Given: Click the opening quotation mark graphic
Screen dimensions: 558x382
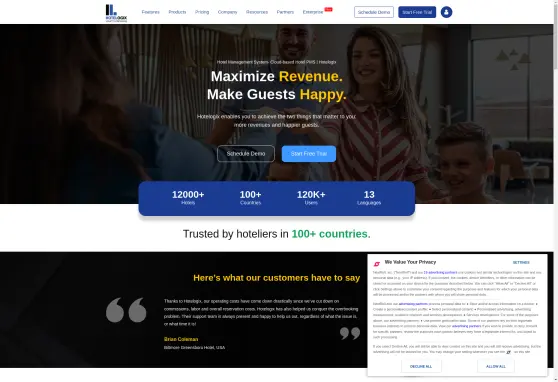Looking at the screenshot, I should click(x=126, y=310).
